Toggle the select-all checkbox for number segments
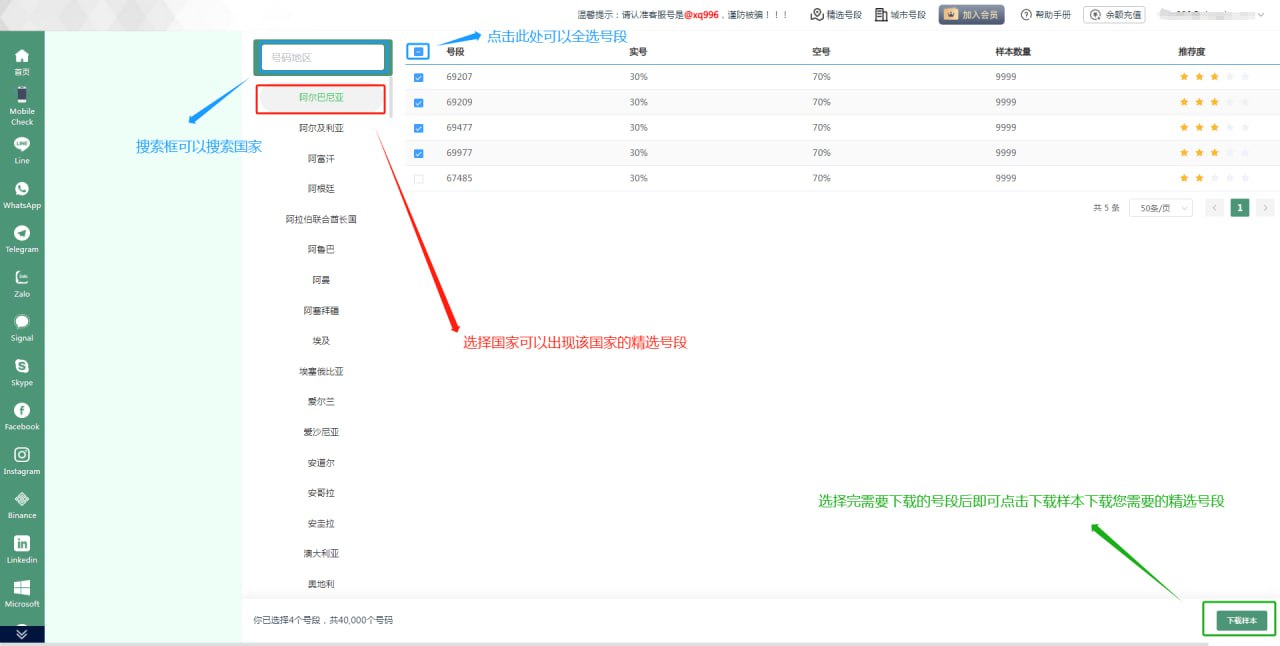Viewport: 1280px width, 646px height. point(418,50)
